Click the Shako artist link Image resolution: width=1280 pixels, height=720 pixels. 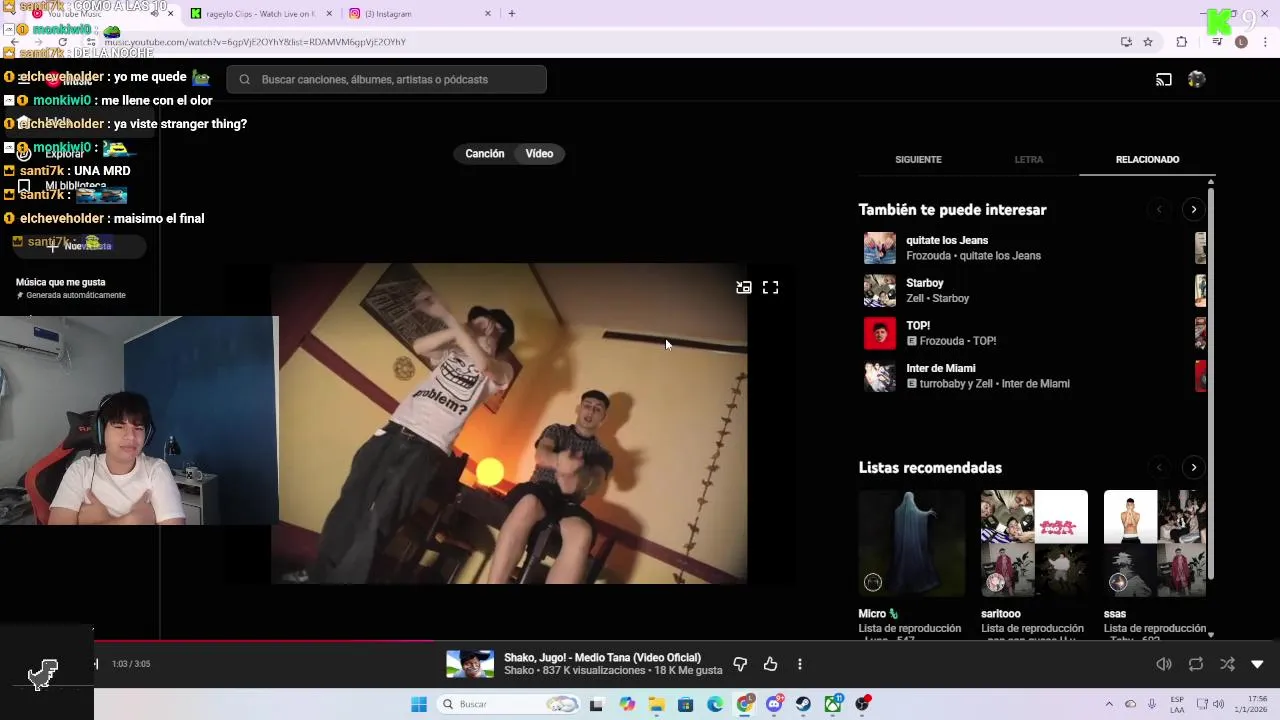click(x=519, y=671)
